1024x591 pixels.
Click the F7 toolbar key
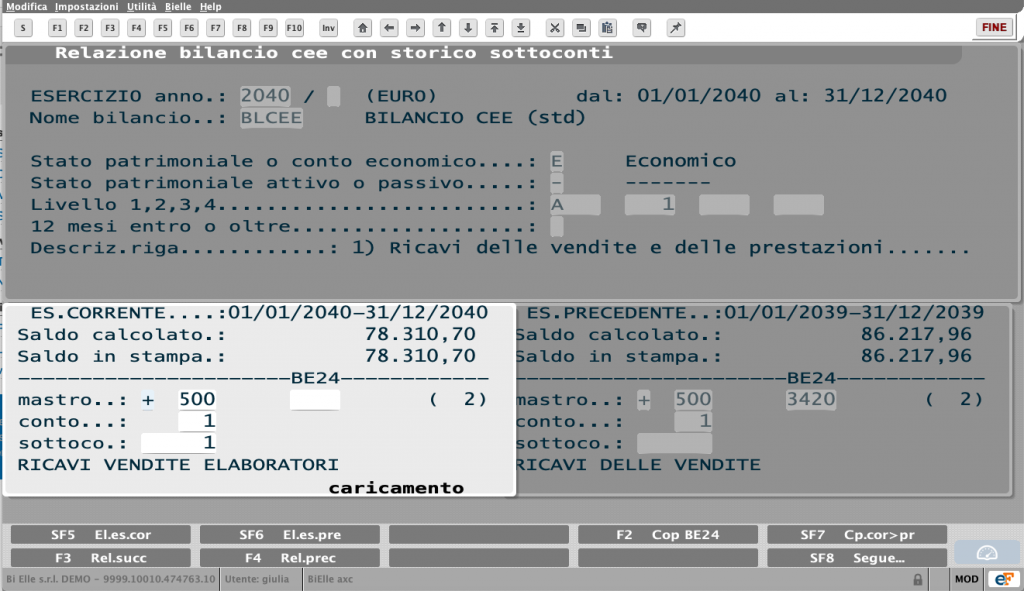(x=216, y=28)
